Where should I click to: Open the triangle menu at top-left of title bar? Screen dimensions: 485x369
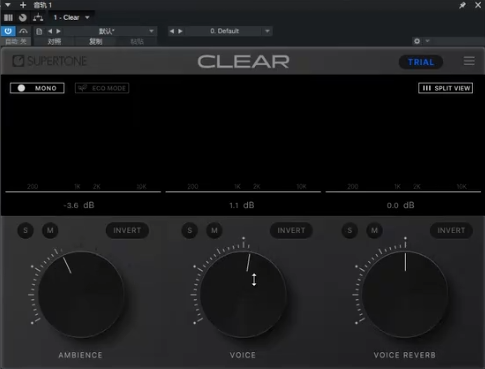pos(8,5)
